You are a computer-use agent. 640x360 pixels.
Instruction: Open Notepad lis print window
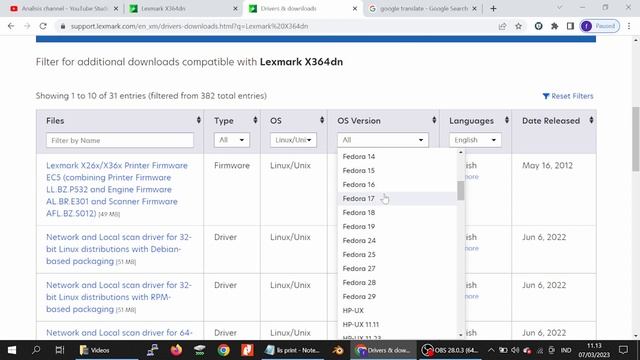[x=292, y=350]
